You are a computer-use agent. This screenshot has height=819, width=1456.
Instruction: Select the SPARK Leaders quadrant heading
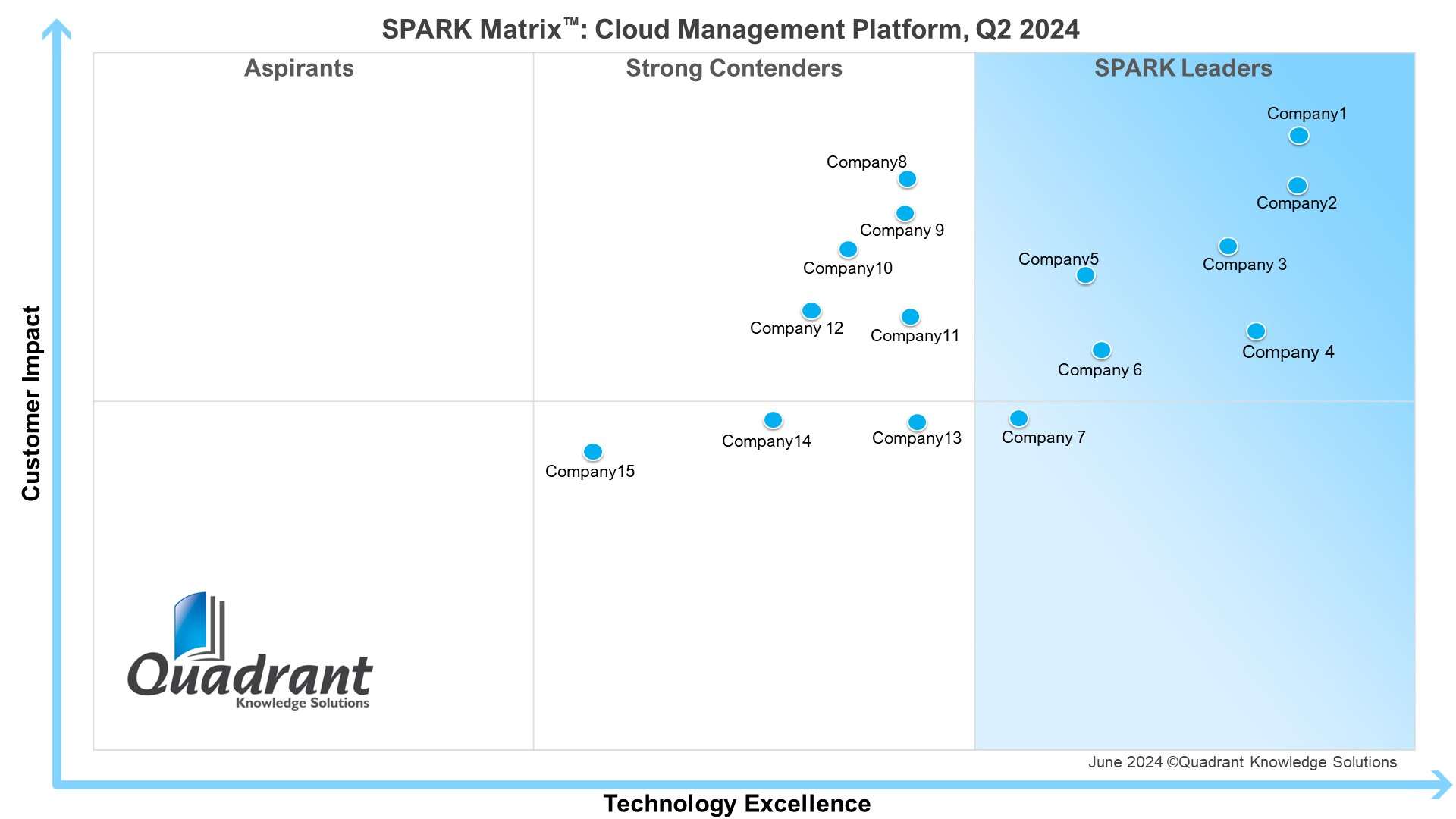[x=1182, y=68]
